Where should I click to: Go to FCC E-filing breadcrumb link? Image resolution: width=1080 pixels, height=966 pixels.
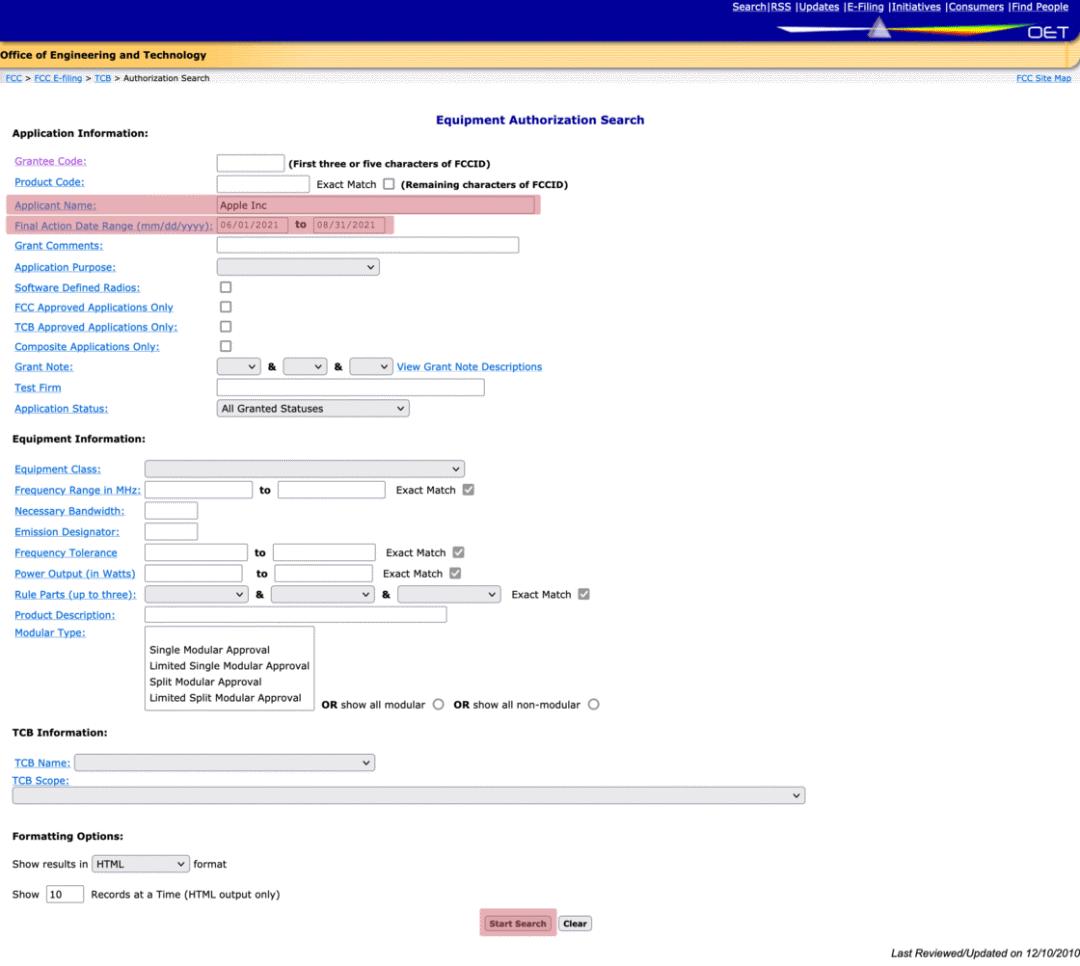click(58, 78)
